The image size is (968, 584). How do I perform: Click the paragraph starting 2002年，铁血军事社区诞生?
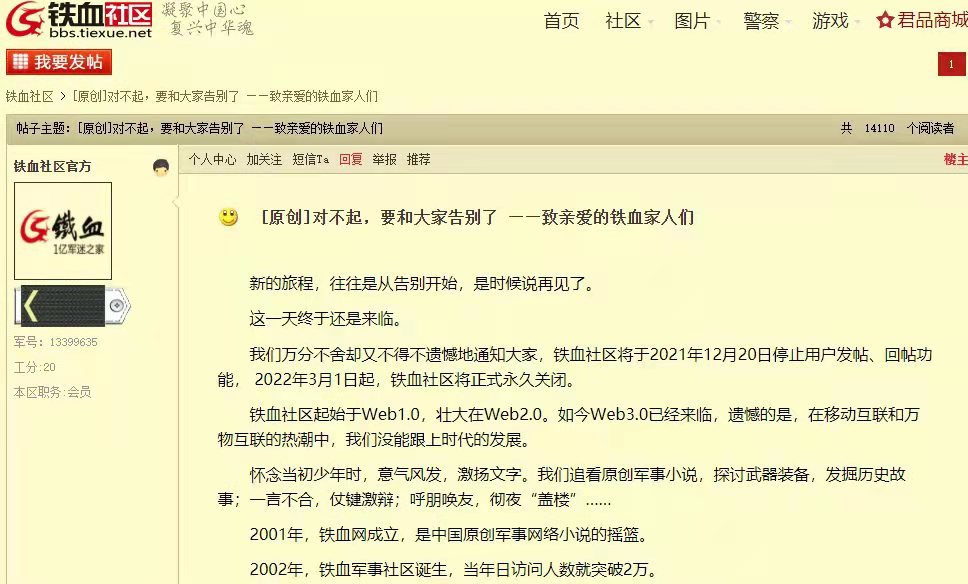tap(454, 569)
